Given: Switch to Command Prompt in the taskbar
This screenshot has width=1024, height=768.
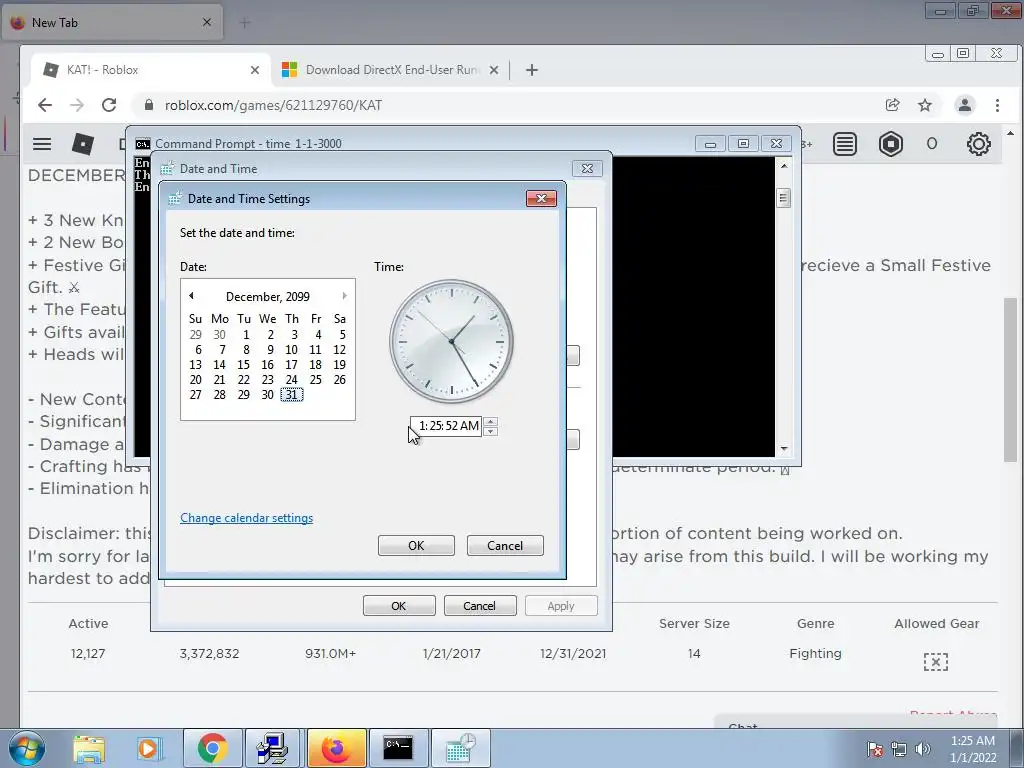Looking at the screenshot, I should coord(398,749).
